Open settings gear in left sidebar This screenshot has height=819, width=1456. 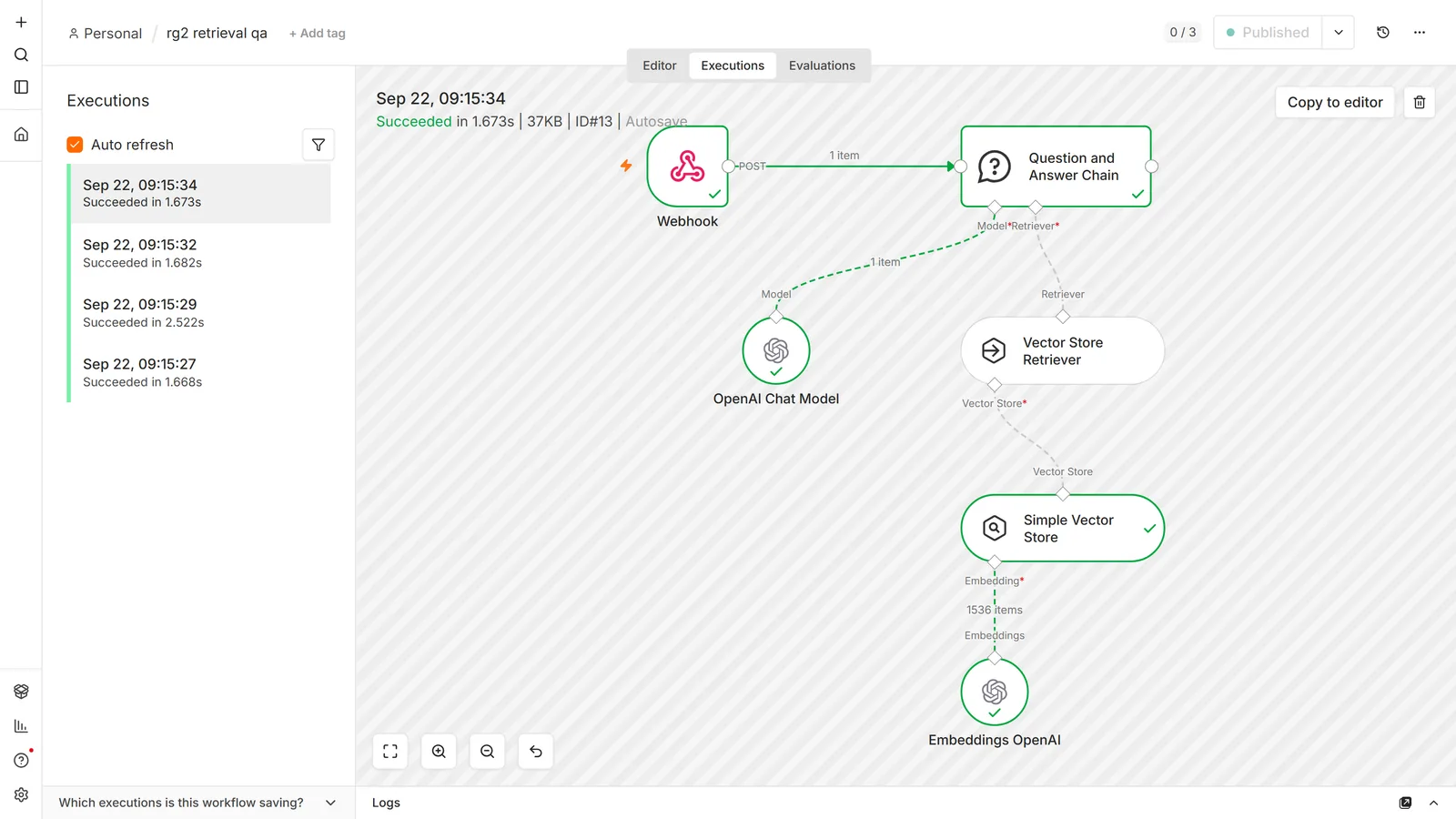(21, 795)
